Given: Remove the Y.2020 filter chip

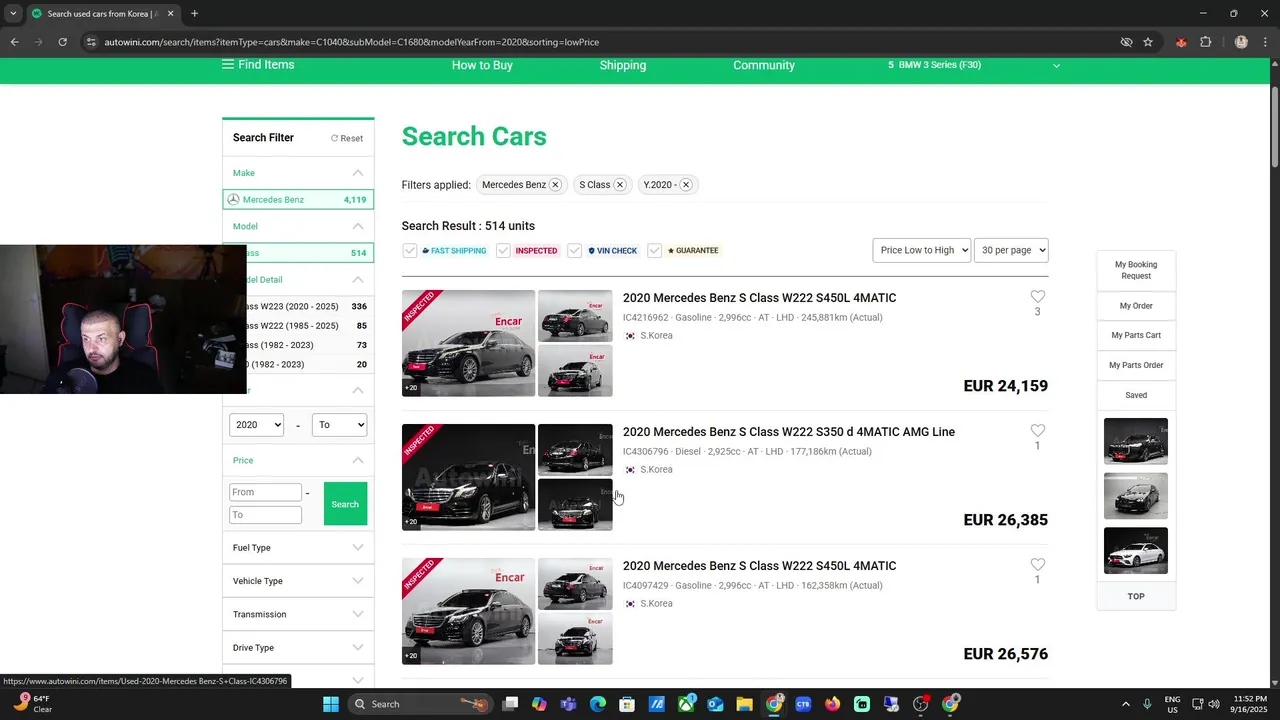Looking at the screenshot, I should (x=686, y=185).
